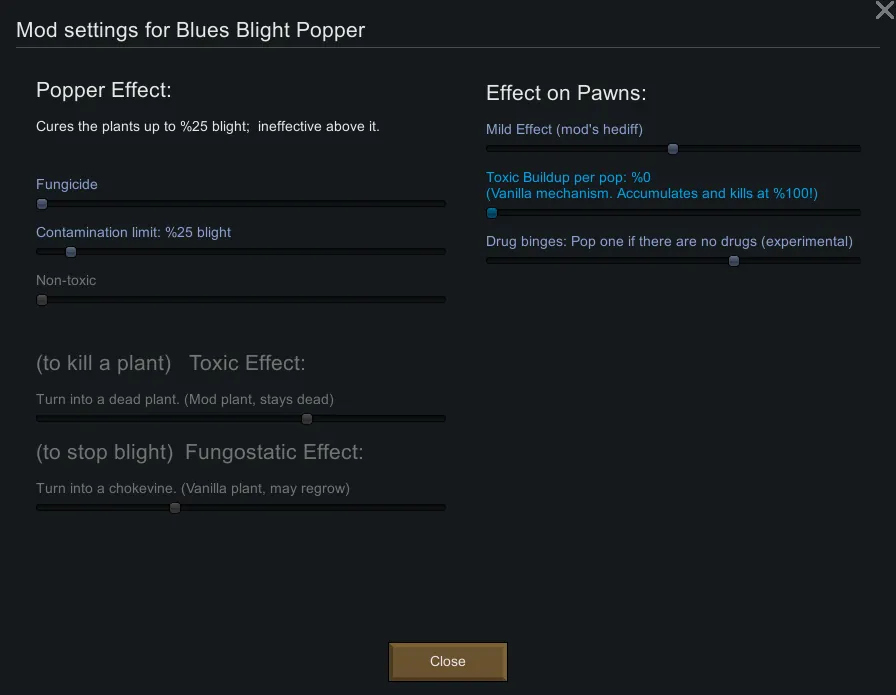The height and width of the screenshot is (695, 896).
Task: Click the "Contamination limit: %25 blight" label
Action: [x=133, y=232]
